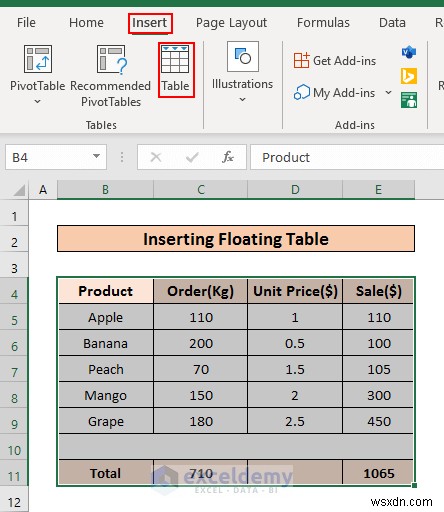Image resolution: width=444 pixels, height=512 pixels.
Task: Click the Mango cell
Action: [x=106, y=395]
